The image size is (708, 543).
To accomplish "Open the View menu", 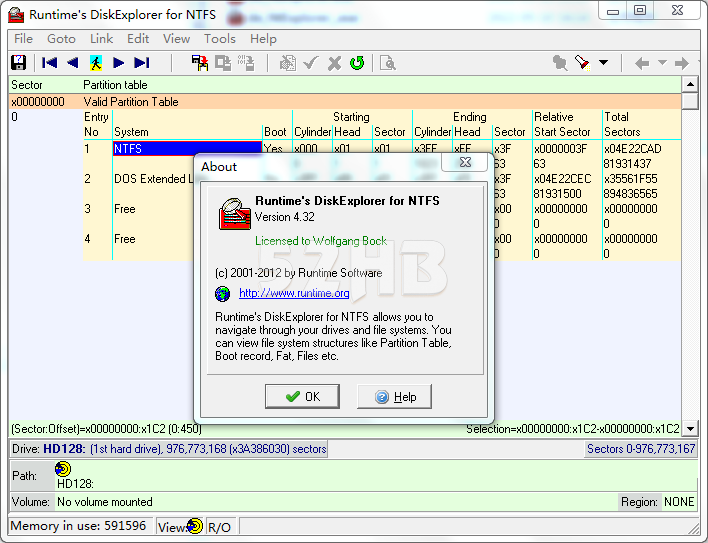I will (176, 39).
